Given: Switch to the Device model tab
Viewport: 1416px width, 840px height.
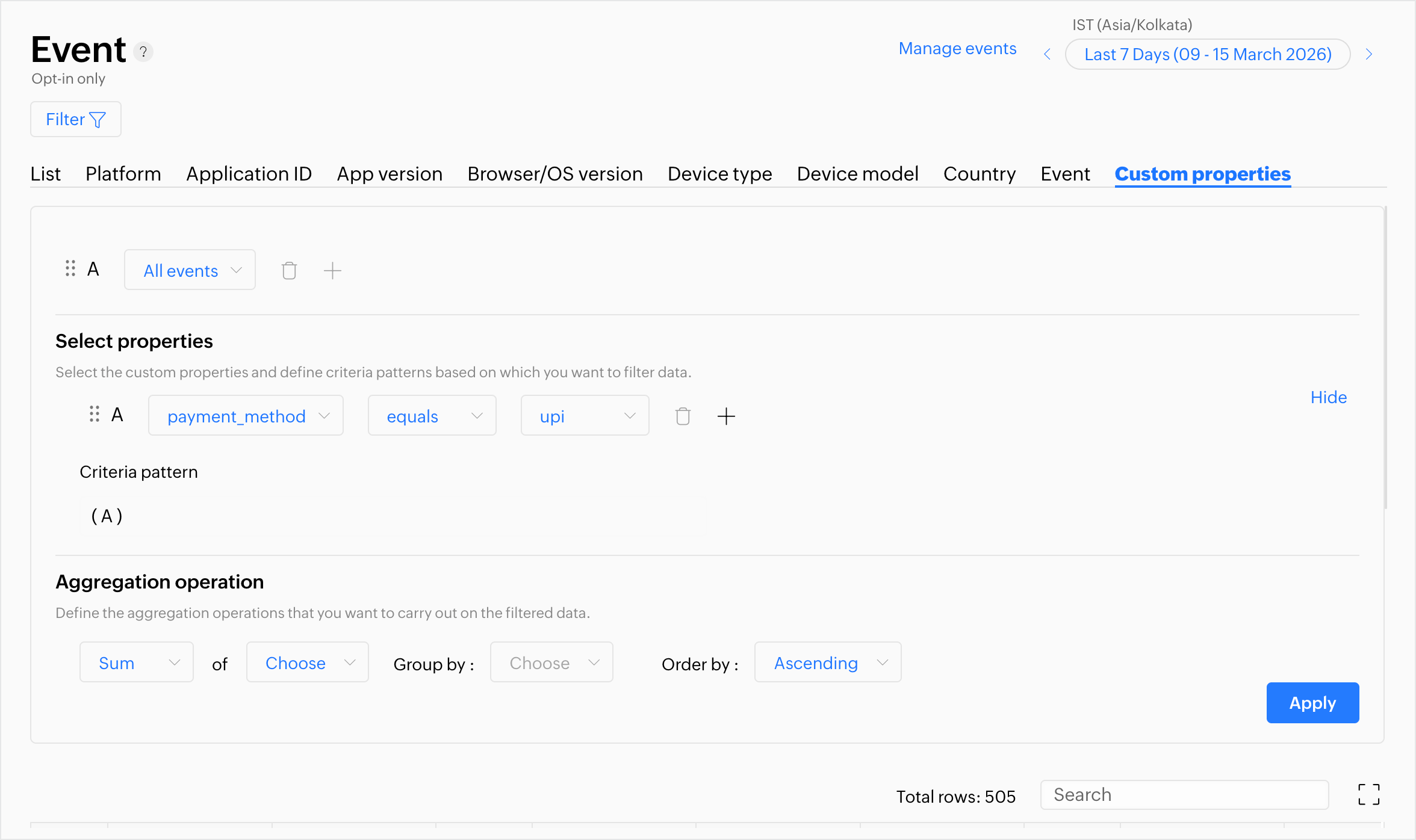Looking at the screenshot, I should coord(857,174).
